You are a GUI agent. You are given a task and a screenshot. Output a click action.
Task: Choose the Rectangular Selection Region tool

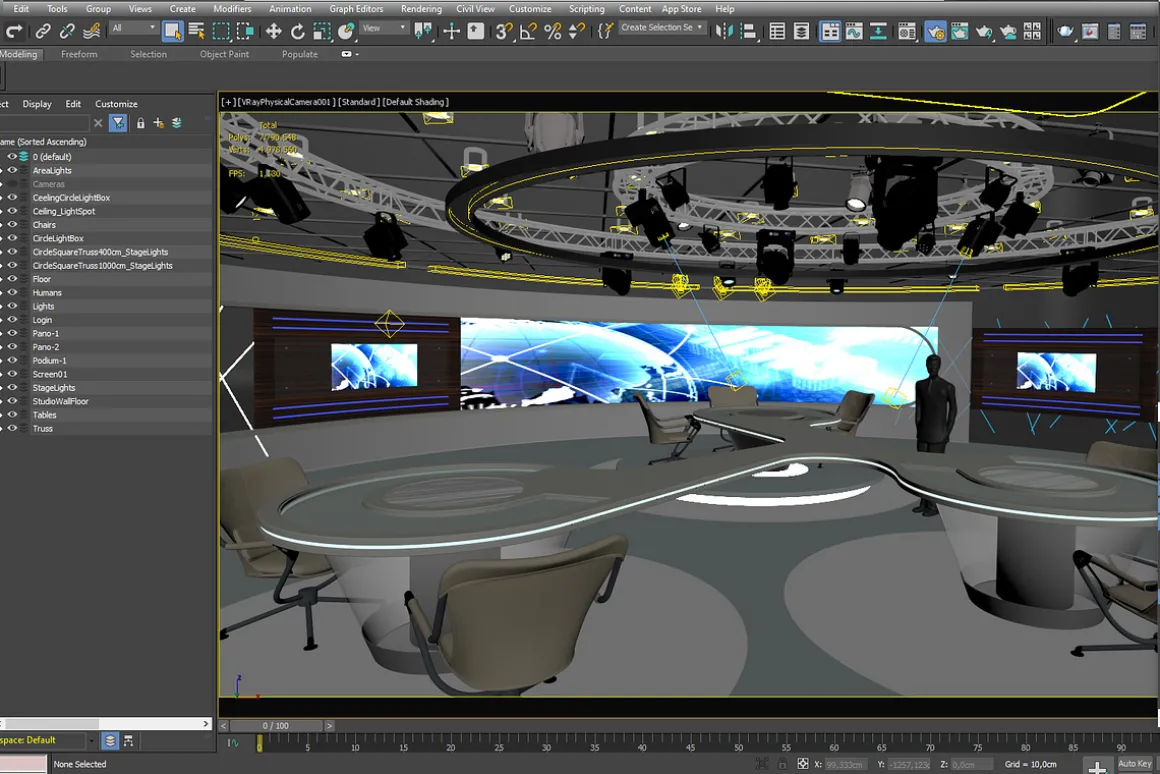(x=220, y=31)
